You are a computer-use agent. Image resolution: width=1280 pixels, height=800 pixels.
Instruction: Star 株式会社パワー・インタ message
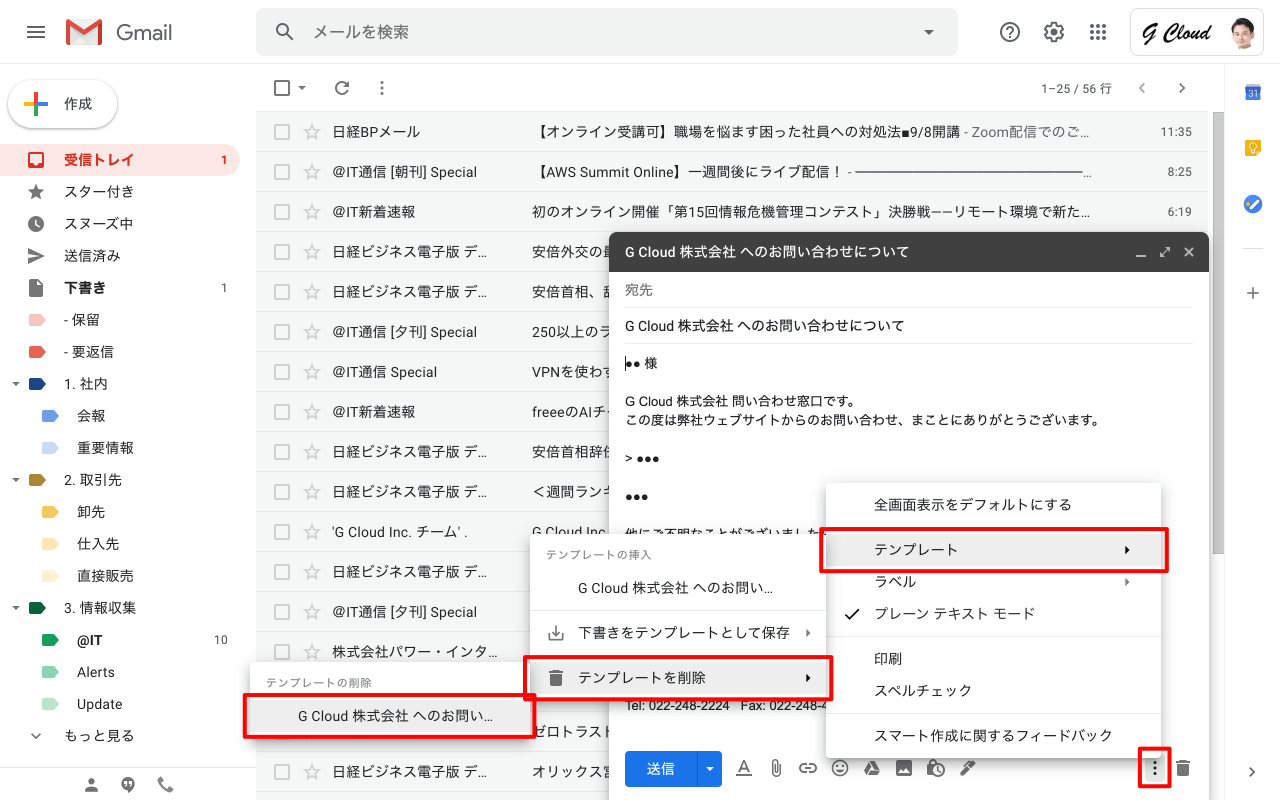312,652
